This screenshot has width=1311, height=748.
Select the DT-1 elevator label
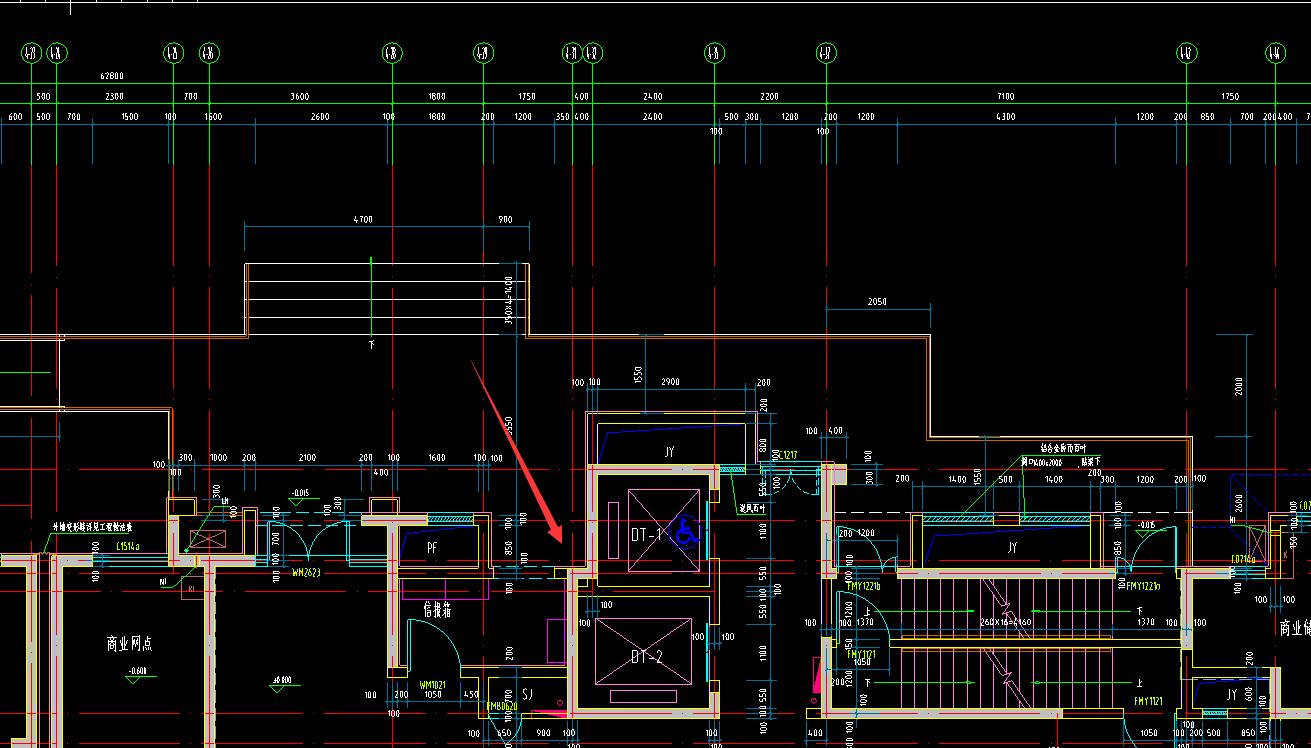(x=646, y=535)
